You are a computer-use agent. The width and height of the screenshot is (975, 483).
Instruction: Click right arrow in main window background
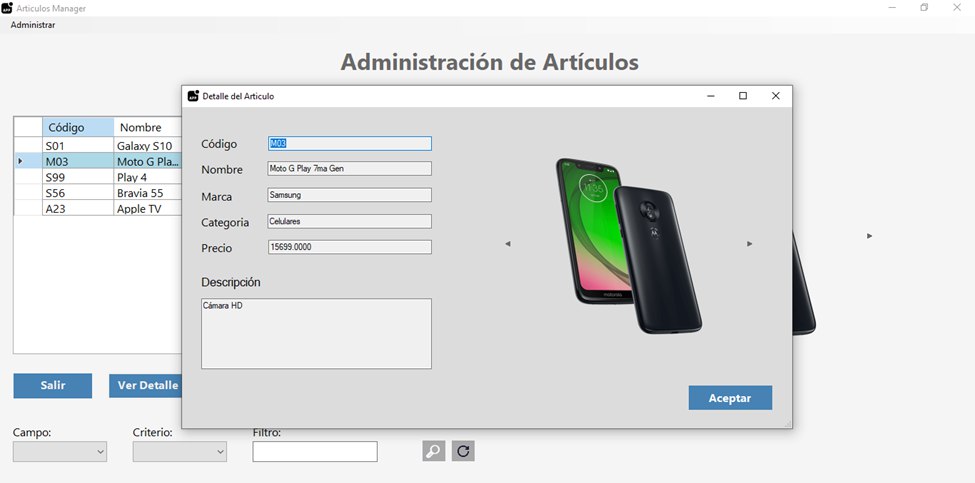coord(869,236)
